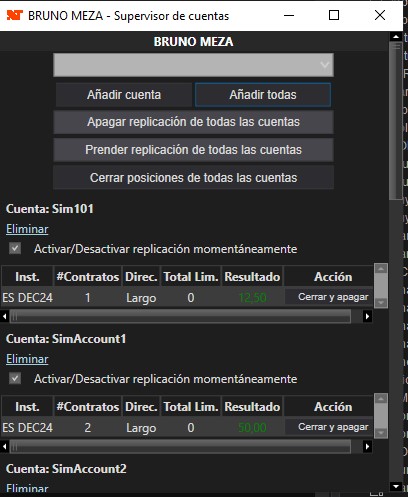The width and height of the screenshot is (408, 497).
Task: Click Prender replicación de todas las cuentas
Action: pos(193,150)
